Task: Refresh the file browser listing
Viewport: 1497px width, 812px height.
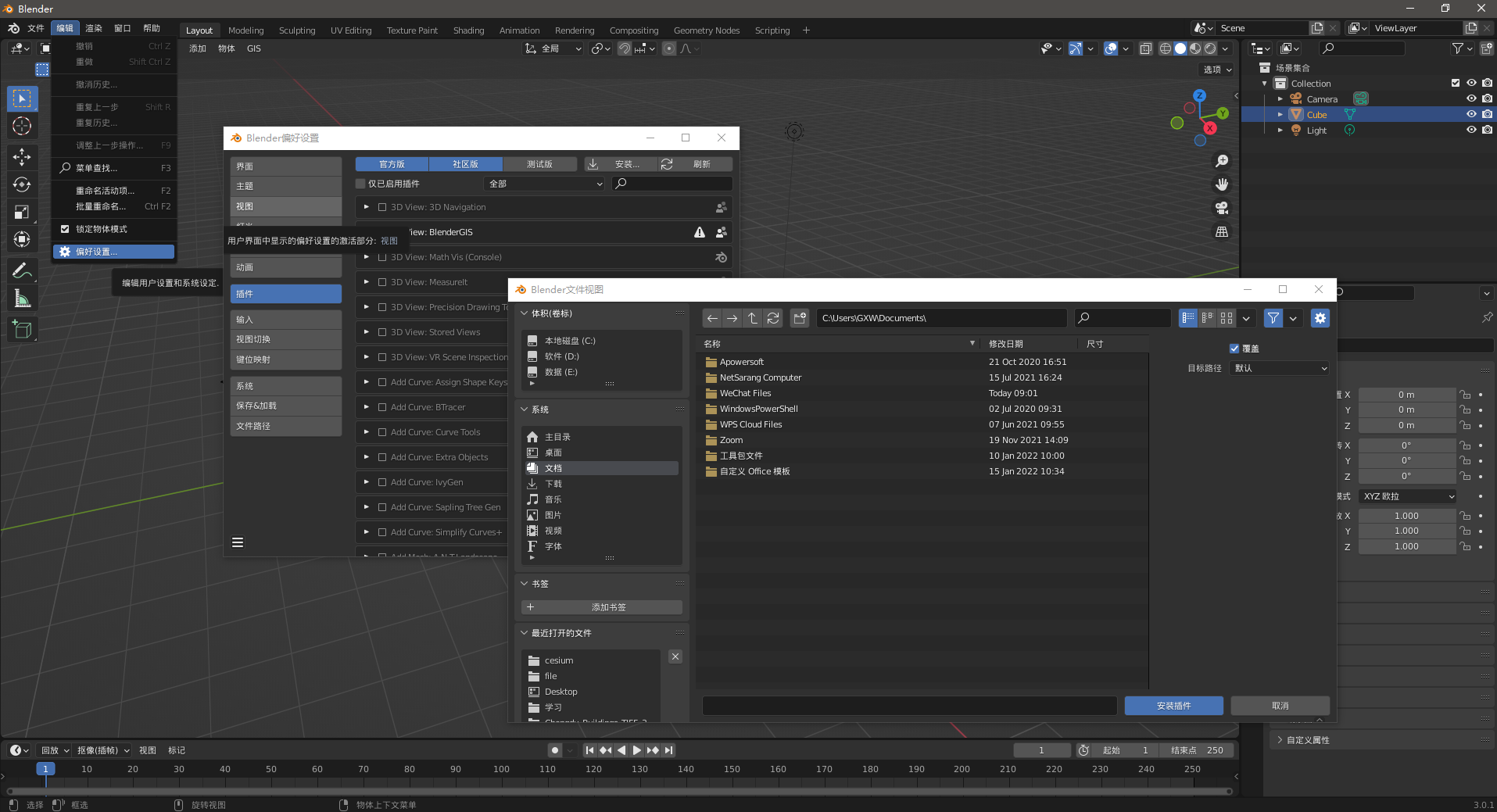Action: click(773, 318)
